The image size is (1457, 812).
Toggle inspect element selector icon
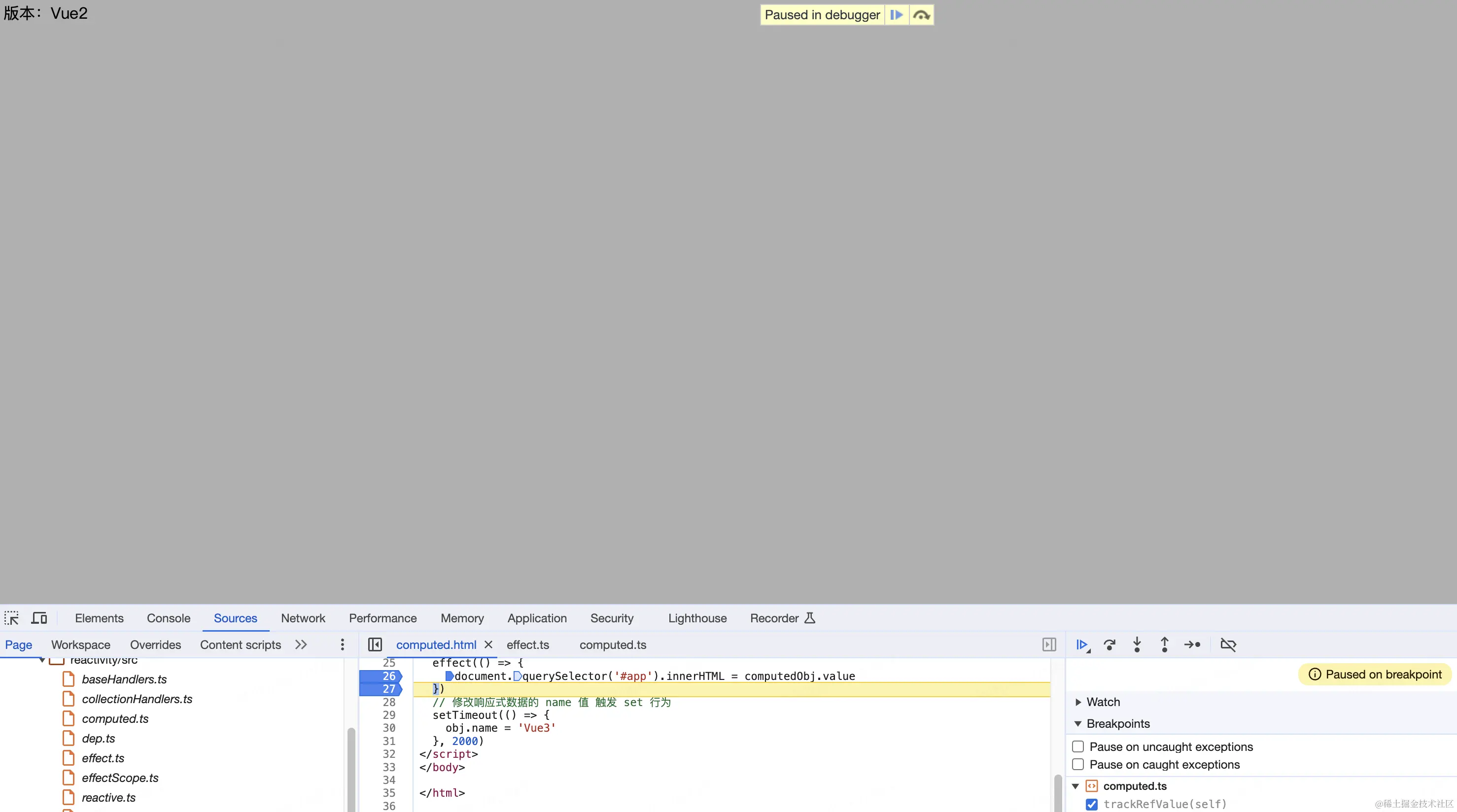(11, 618)
